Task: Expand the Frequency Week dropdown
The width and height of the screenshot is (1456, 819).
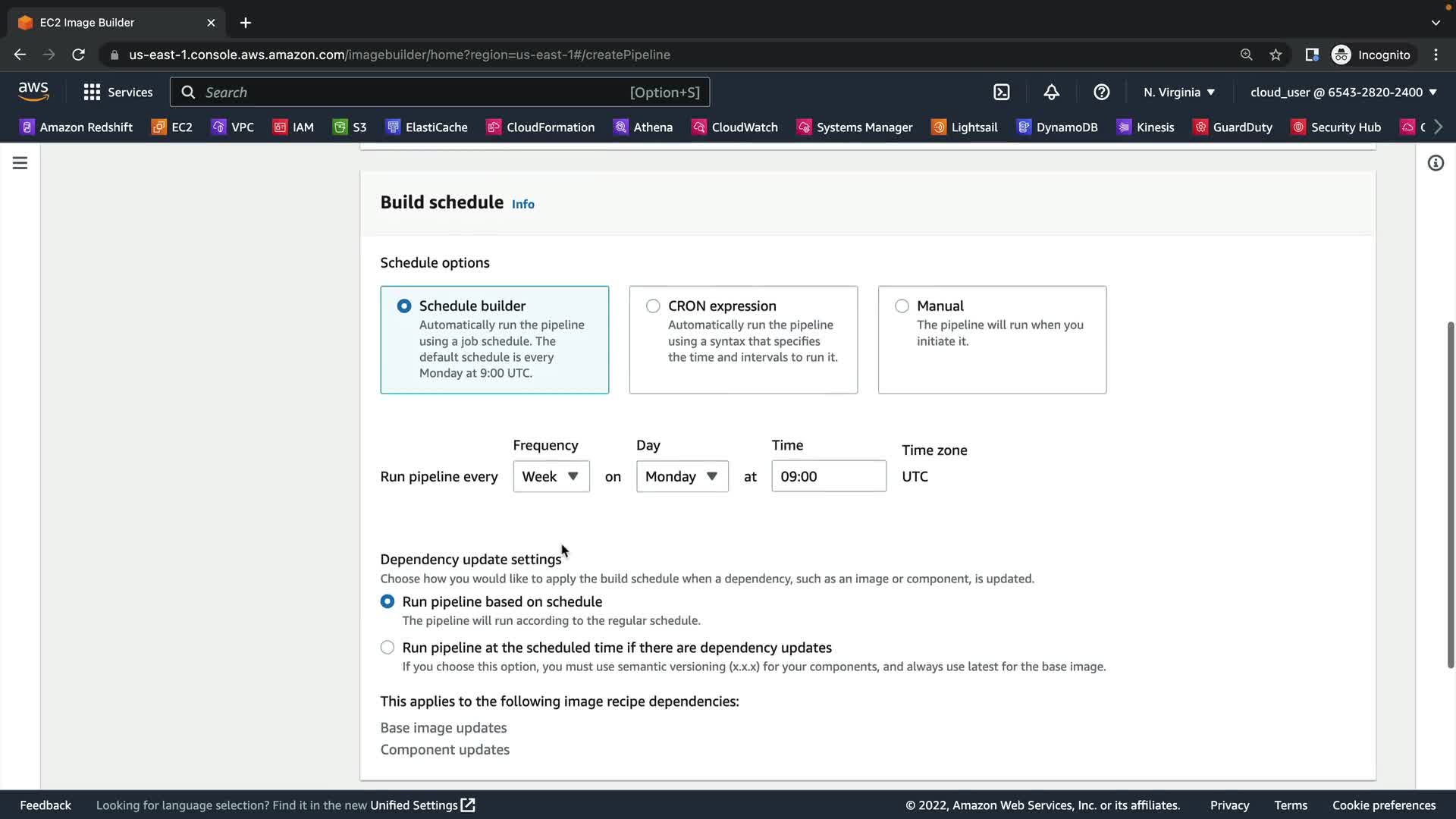Action: coord(551,476)
